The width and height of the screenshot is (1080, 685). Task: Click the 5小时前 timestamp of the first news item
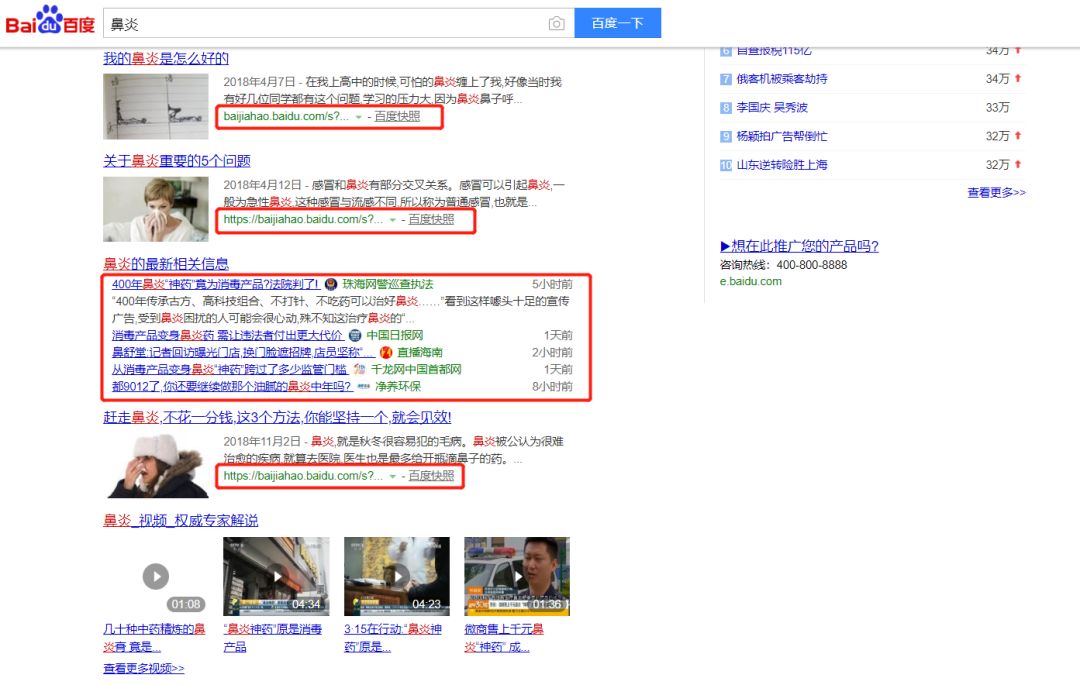(552, 284)
